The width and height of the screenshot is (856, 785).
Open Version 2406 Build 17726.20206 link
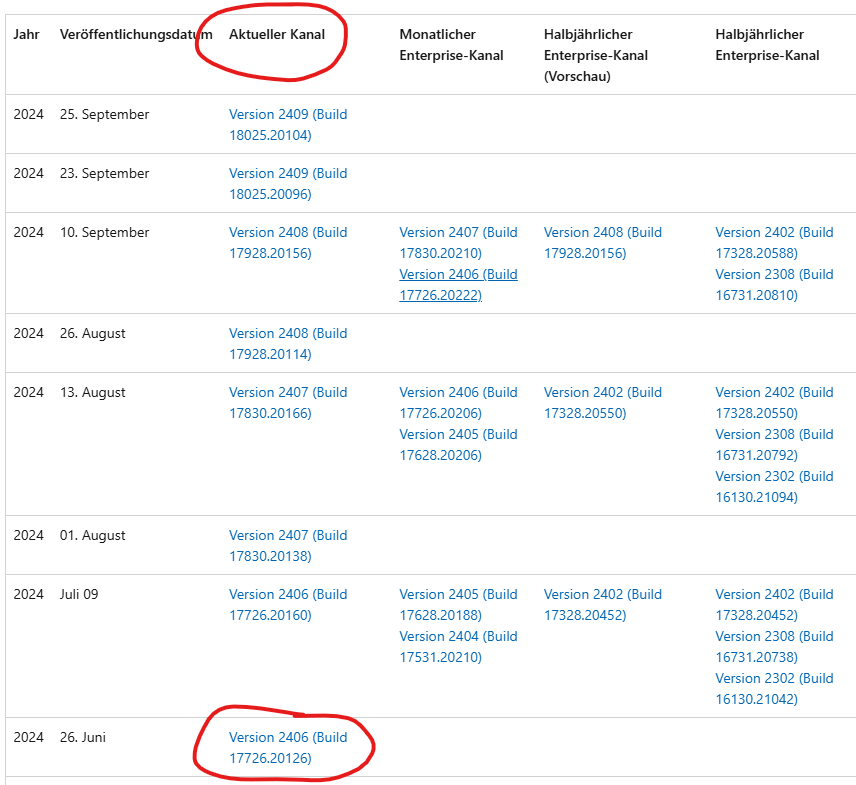pos(458,402)
